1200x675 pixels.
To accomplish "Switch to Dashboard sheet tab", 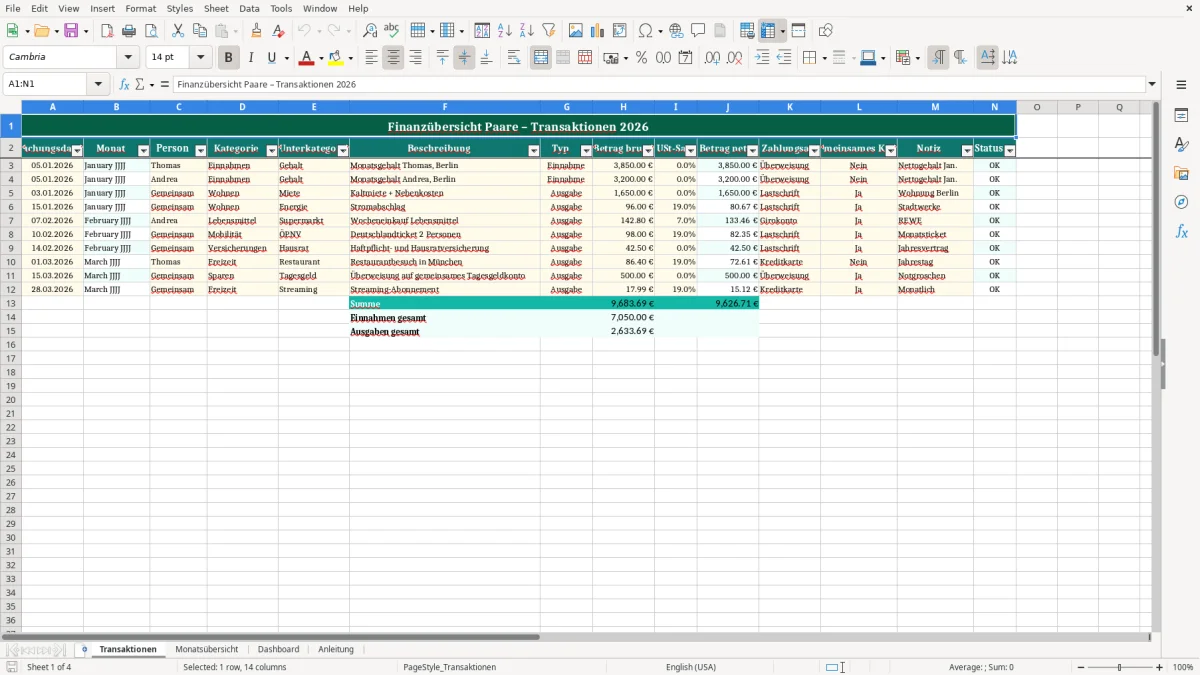I will [x=278, y=649].
